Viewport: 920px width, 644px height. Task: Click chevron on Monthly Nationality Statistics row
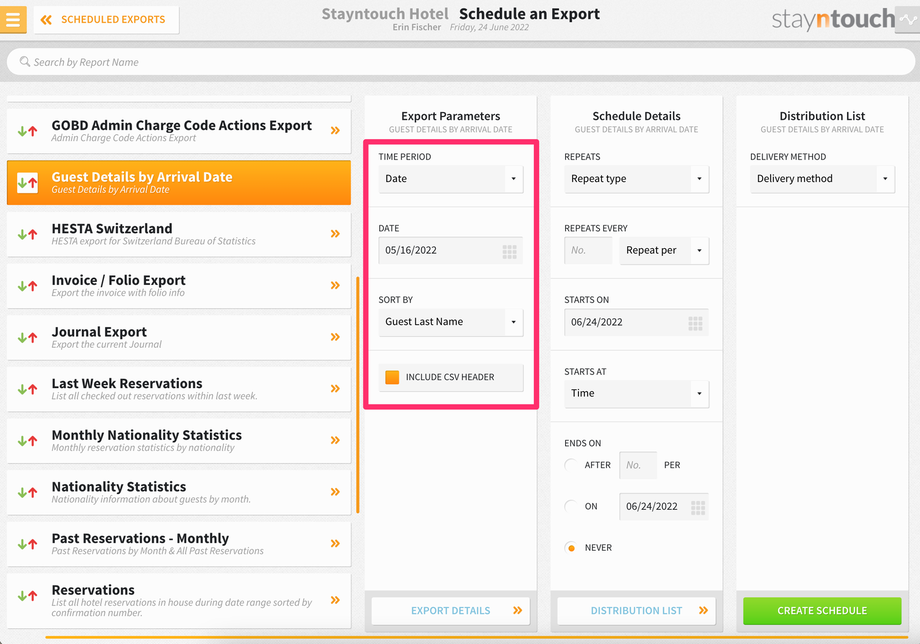click(335, 440)
